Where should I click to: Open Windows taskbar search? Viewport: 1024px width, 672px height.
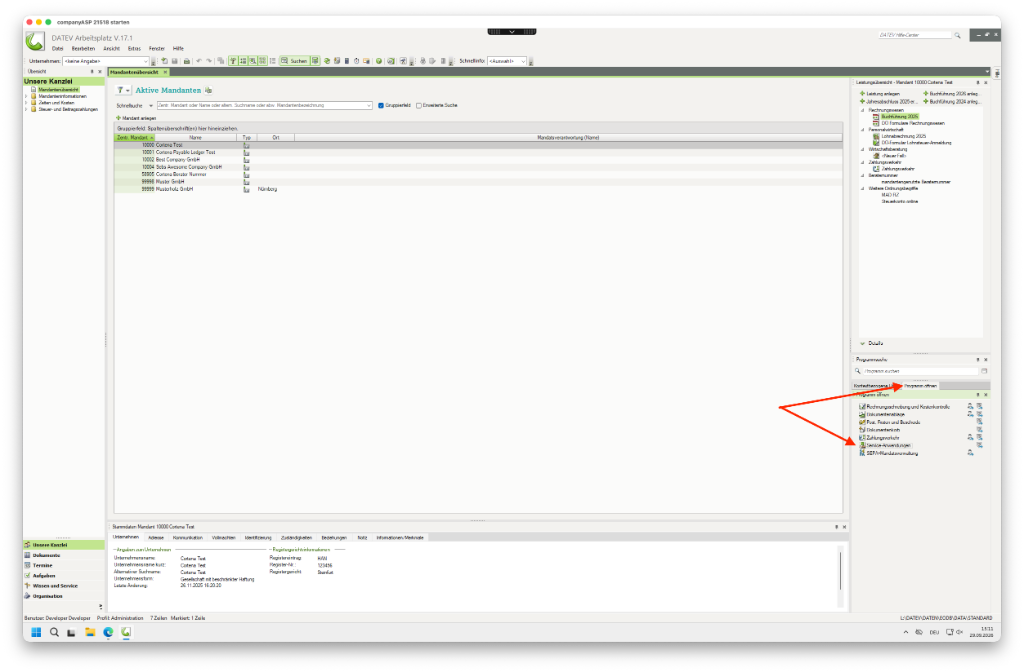[54, 632]
